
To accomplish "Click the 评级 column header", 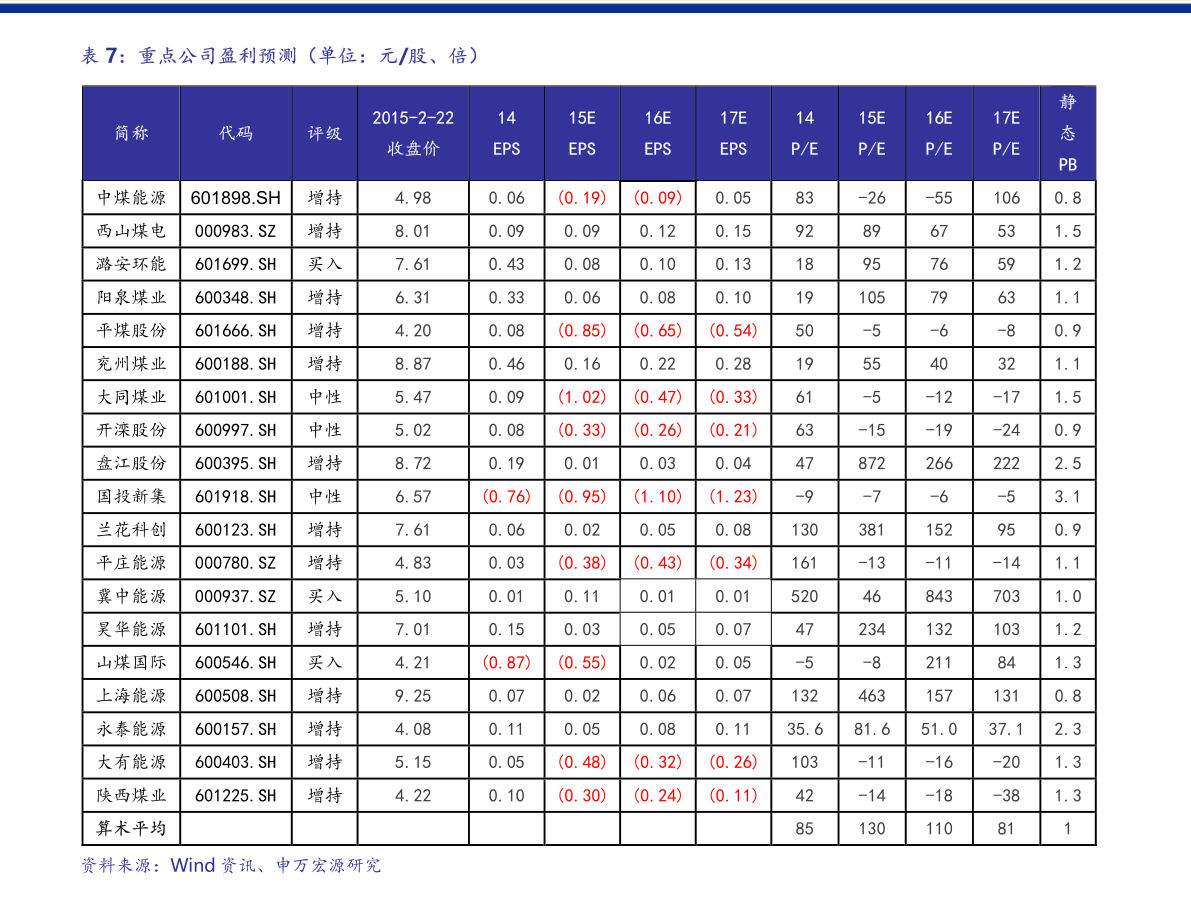I will coord(324,133).
